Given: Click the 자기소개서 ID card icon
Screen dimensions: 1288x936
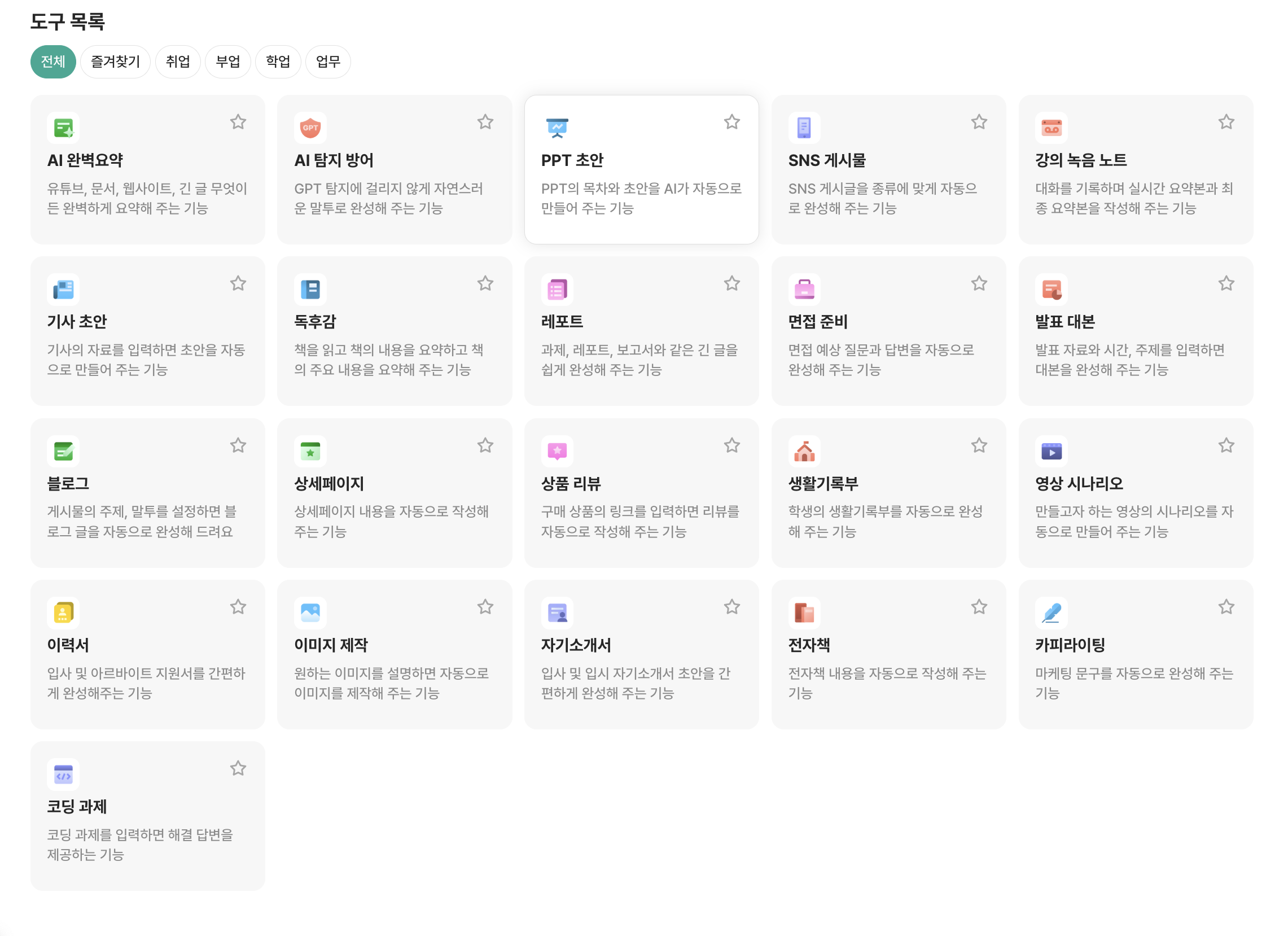Looking at the screenshot, I should coord(558,614).
